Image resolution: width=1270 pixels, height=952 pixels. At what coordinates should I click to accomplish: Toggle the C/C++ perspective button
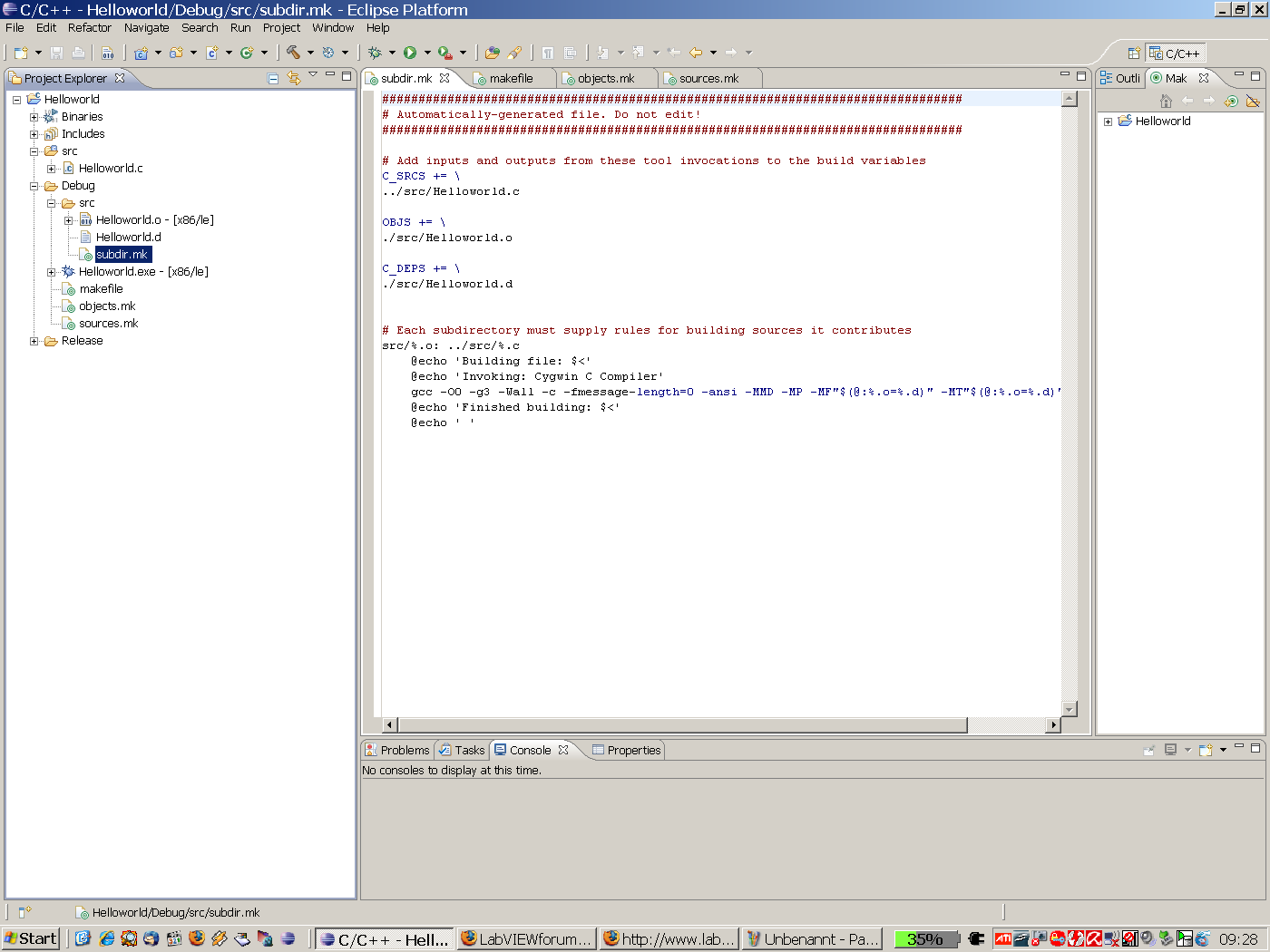(1175, 53)
